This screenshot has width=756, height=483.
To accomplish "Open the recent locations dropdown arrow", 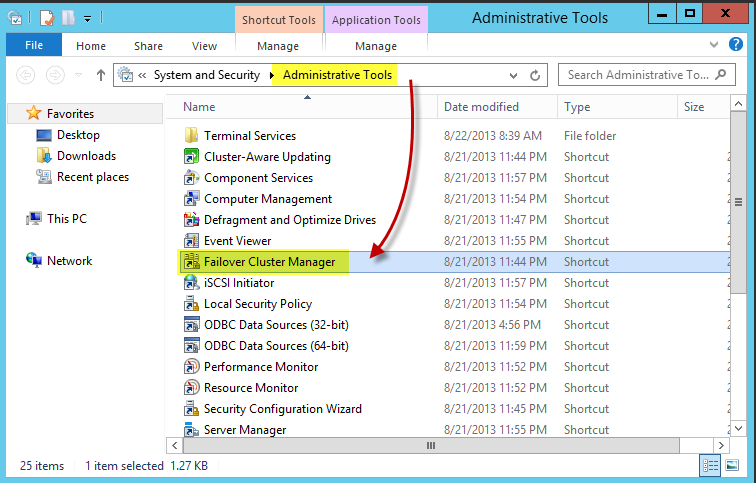I will (x=78, y=75).
